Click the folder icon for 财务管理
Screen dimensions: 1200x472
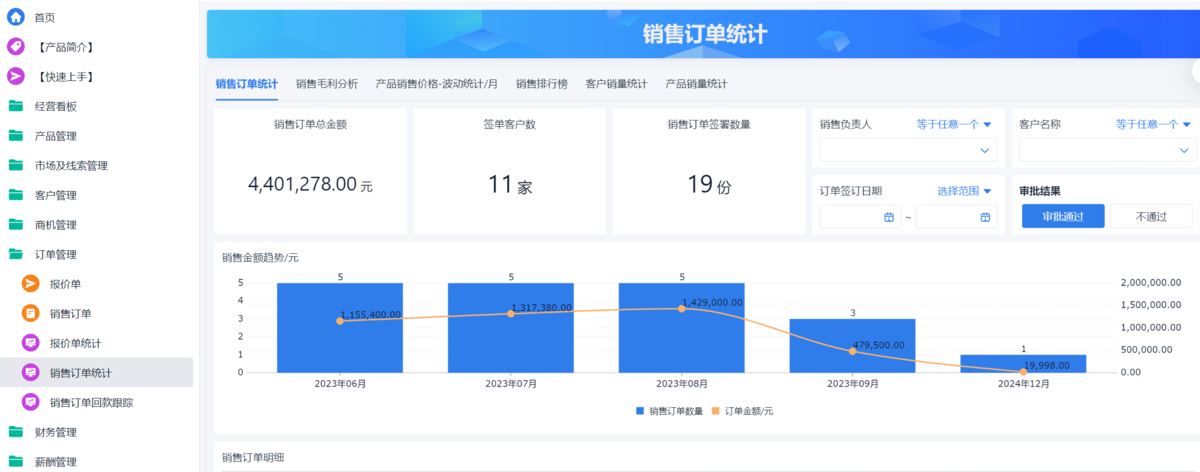(15, 432)
